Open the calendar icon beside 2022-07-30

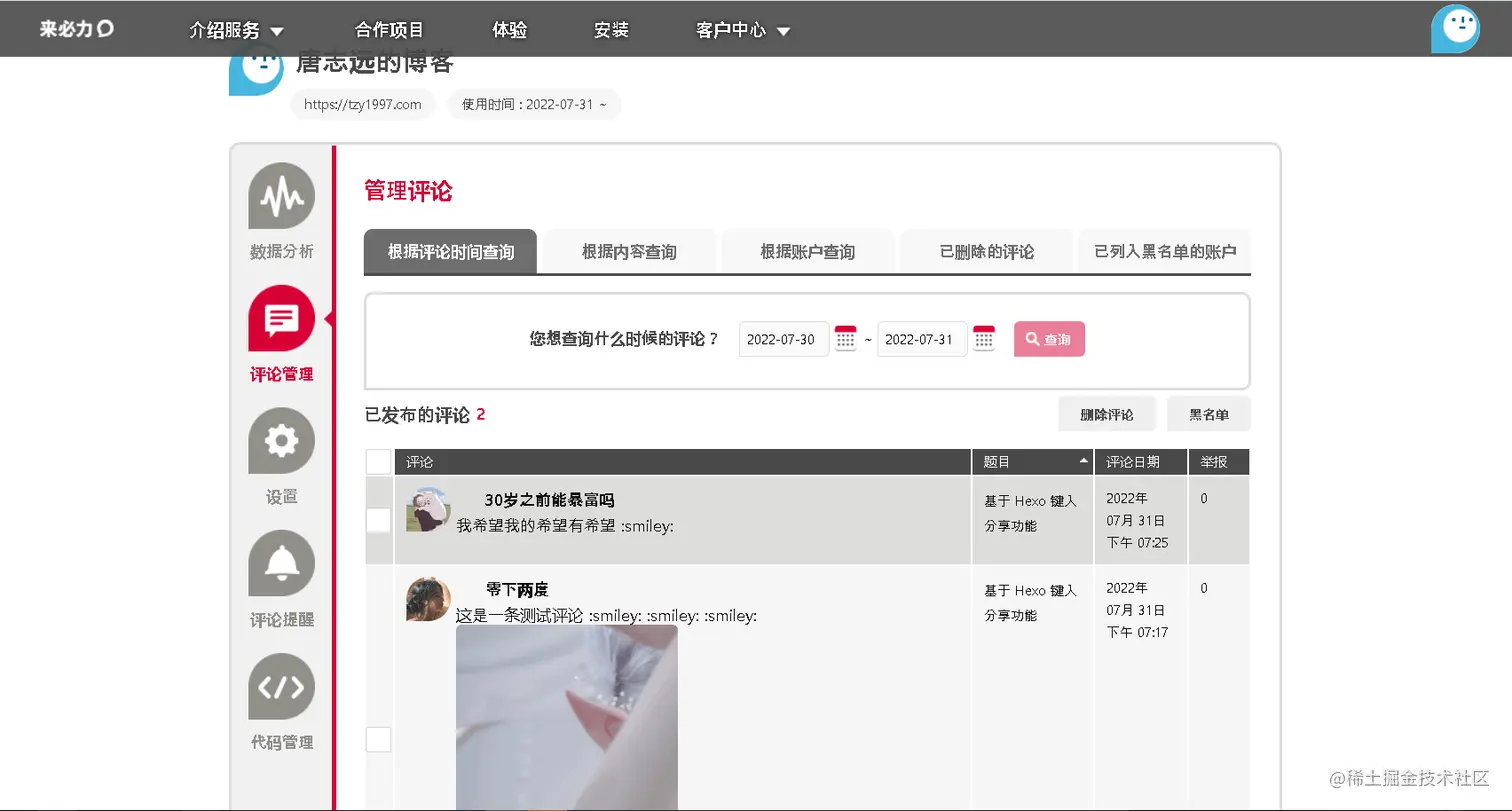point(846,338)
